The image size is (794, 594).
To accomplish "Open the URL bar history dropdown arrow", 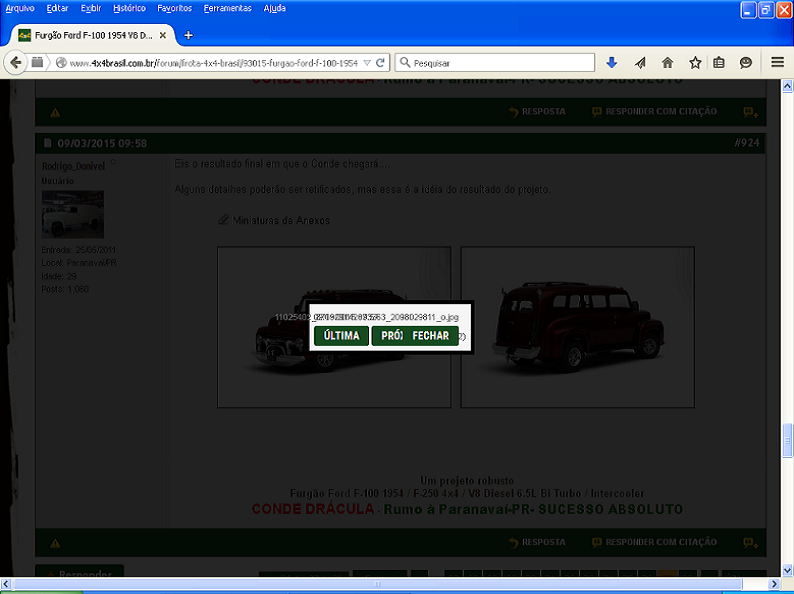I will pyautogui.click(x=368, y=63).
